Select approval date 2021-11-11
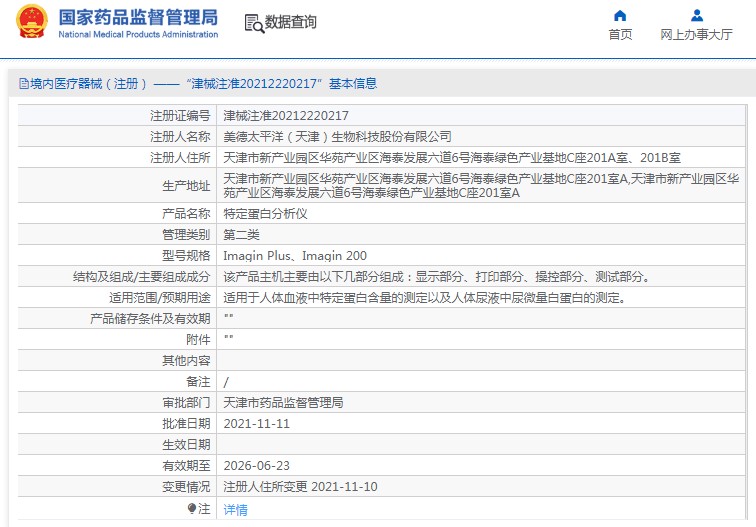Screen dimensions: 756x527 pyautogui.click(x=256, y=424)
